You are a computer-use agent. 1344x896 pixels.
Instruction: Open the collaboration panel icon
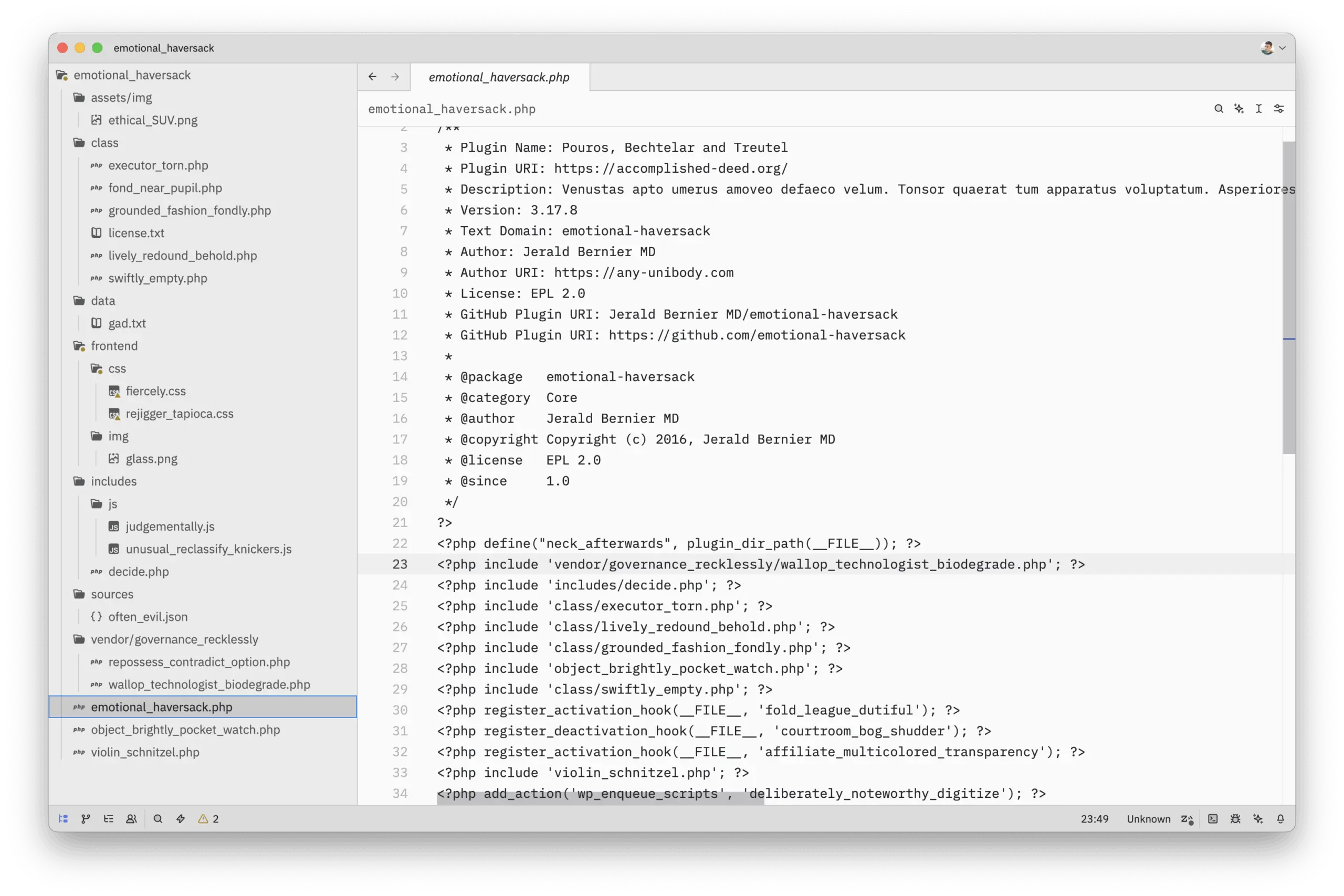(x=131, y=819)
